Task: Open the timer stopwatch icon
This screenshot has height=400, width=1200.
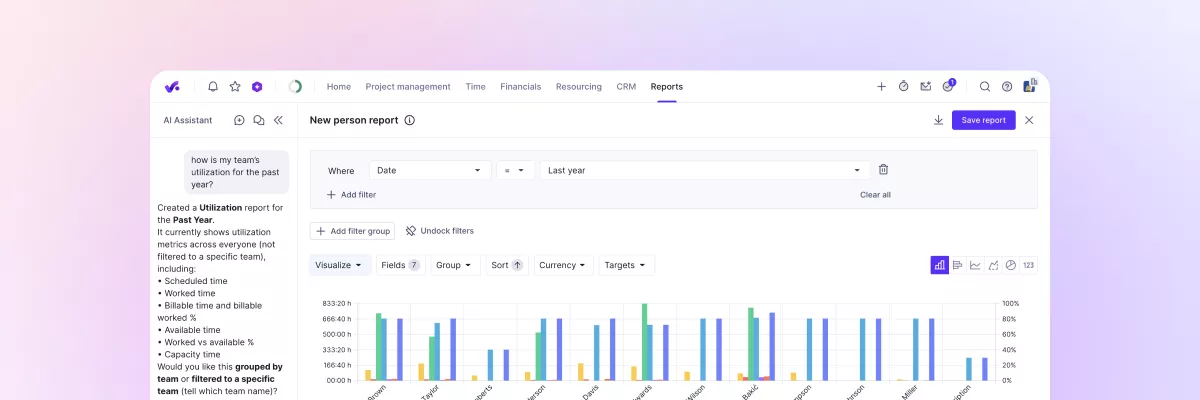Action: (903, 87)
